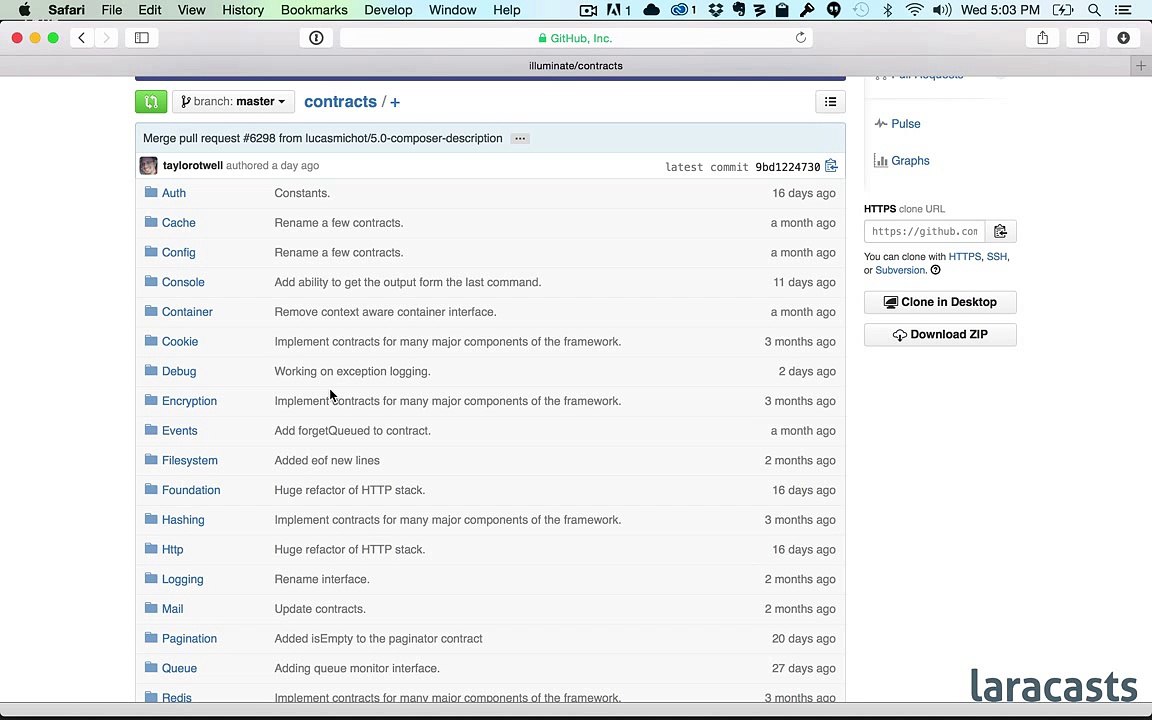This screenshot has width=1152, height=720.
Task: Open the Bookmarks menu
Action: pos(314,10)
